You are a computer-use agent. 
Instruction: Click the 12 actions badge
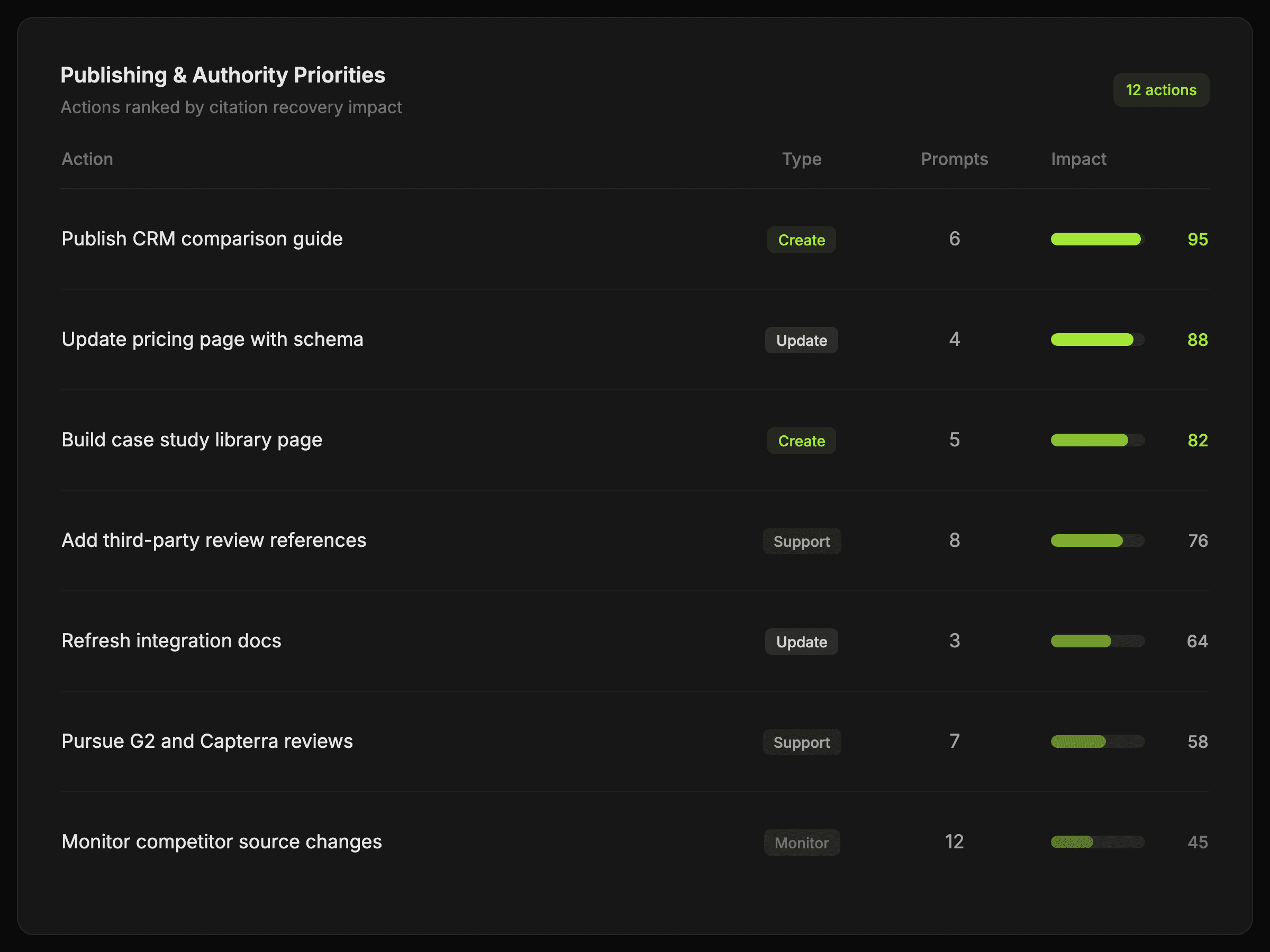point(1160,90)
